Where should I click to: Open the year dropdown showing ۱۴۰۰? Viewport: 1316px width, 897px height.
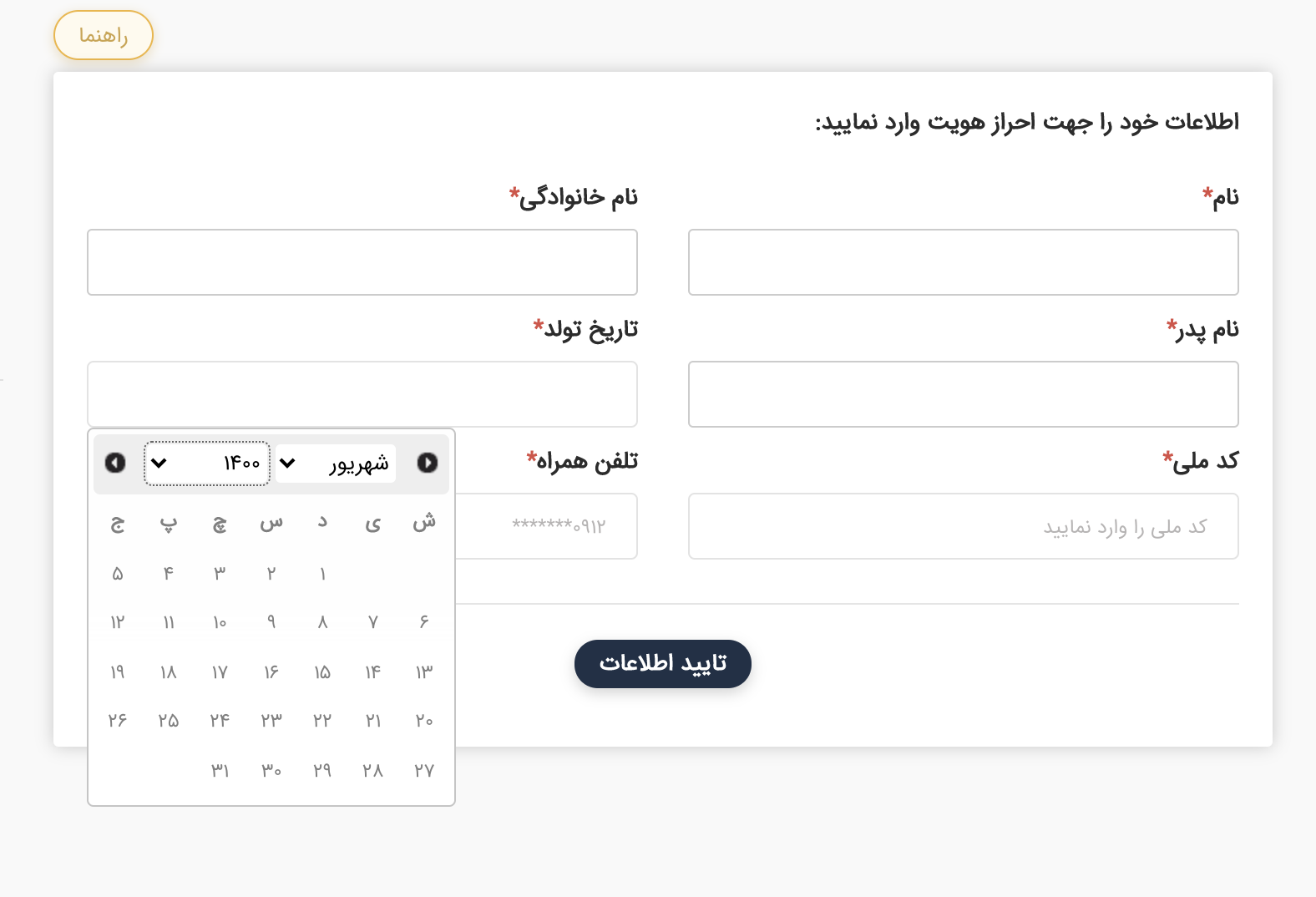[207, 463]
